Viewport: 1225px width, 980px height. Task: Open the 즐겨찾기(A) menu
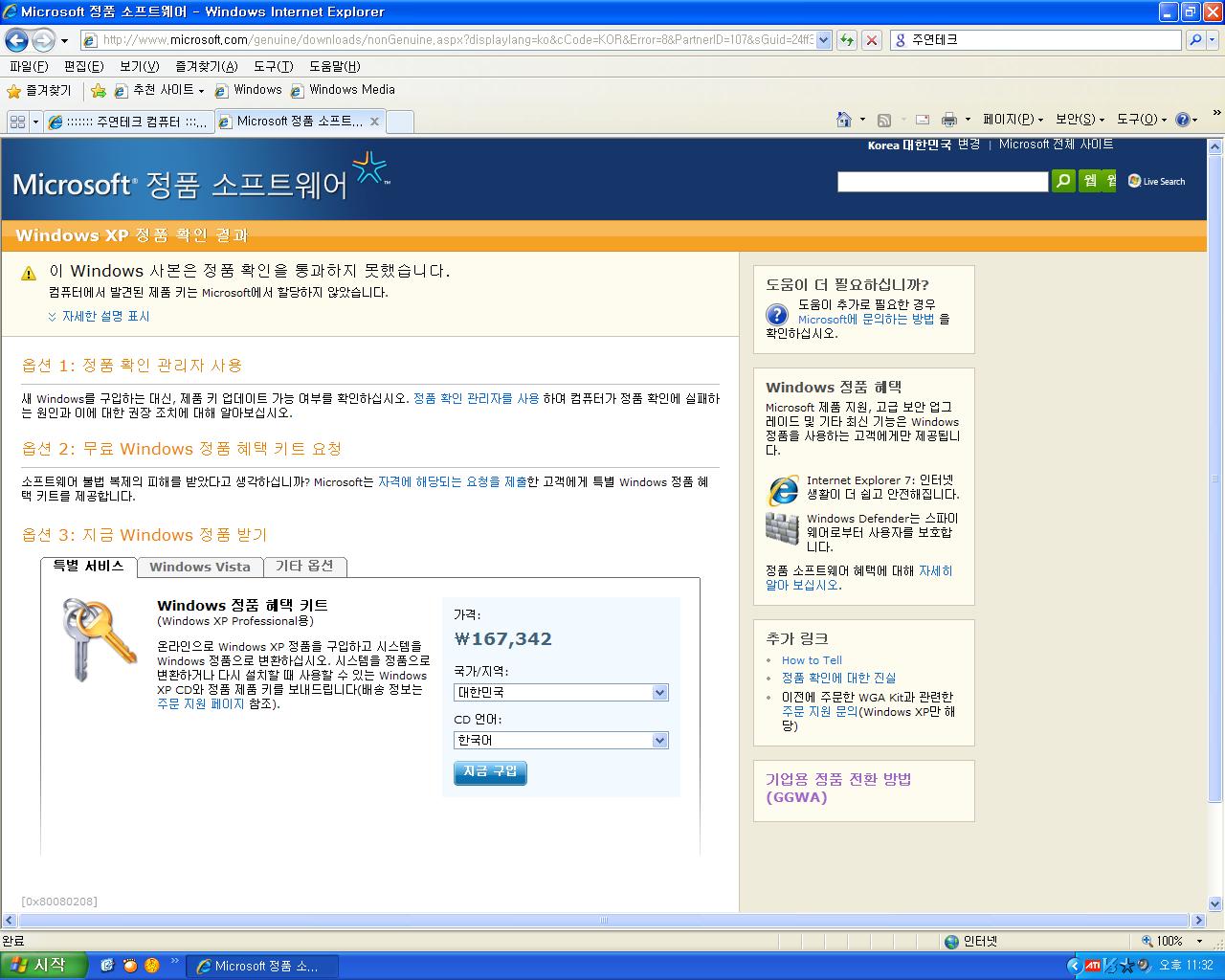pyautogui.click(x=206, y=66)
